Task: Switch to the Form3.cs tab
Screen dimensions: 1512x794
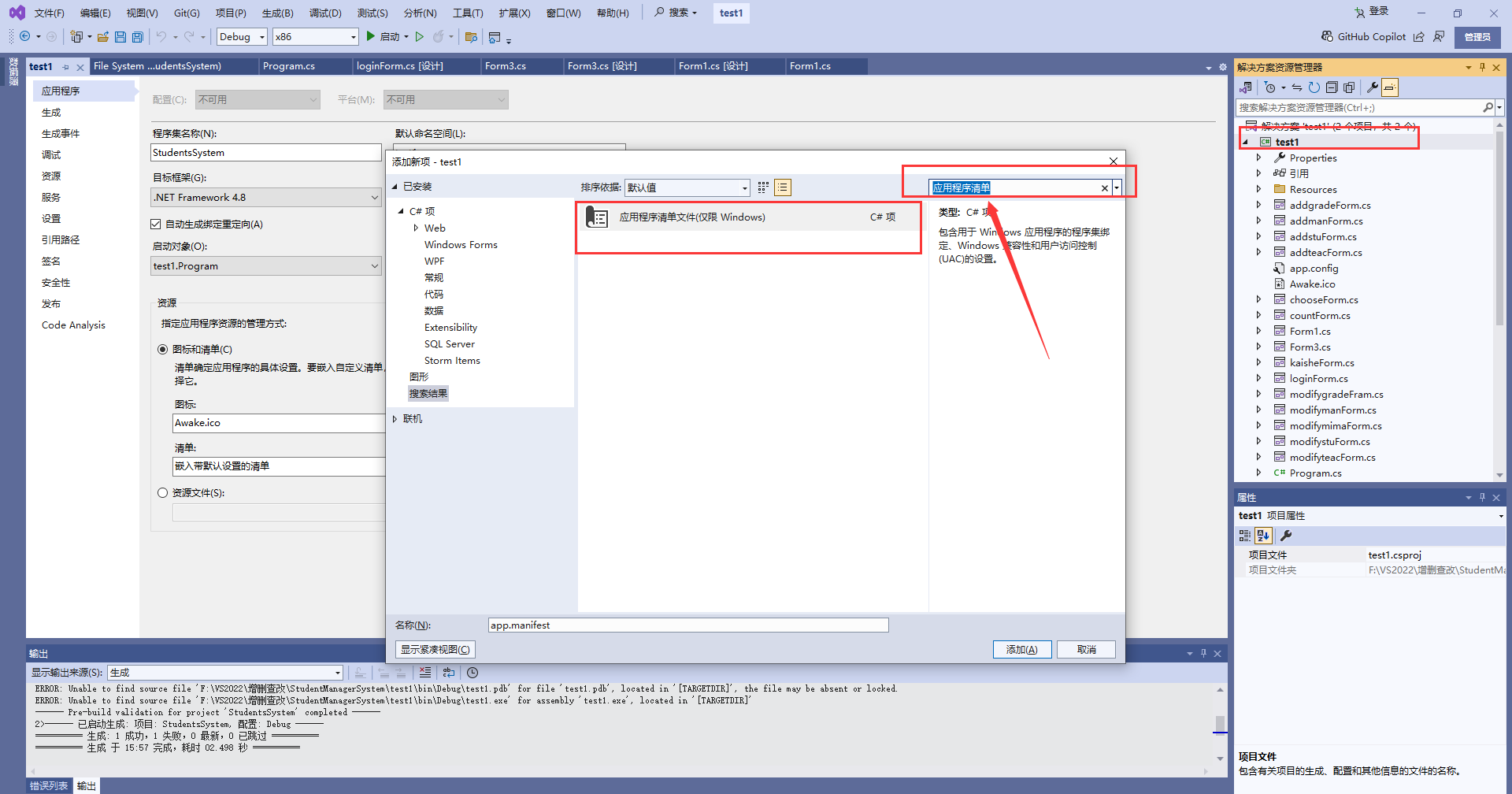Action: [x=506, y=66]
